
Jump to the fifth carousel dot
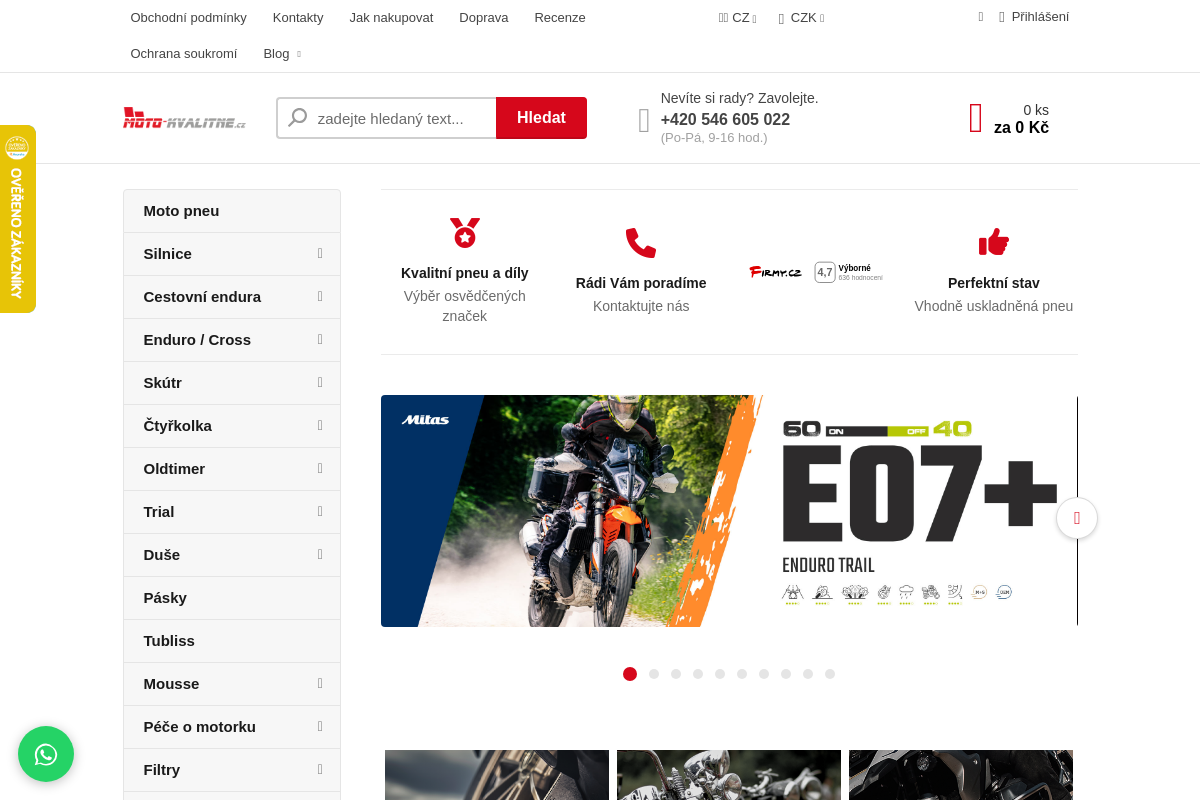tap(720, 674)
